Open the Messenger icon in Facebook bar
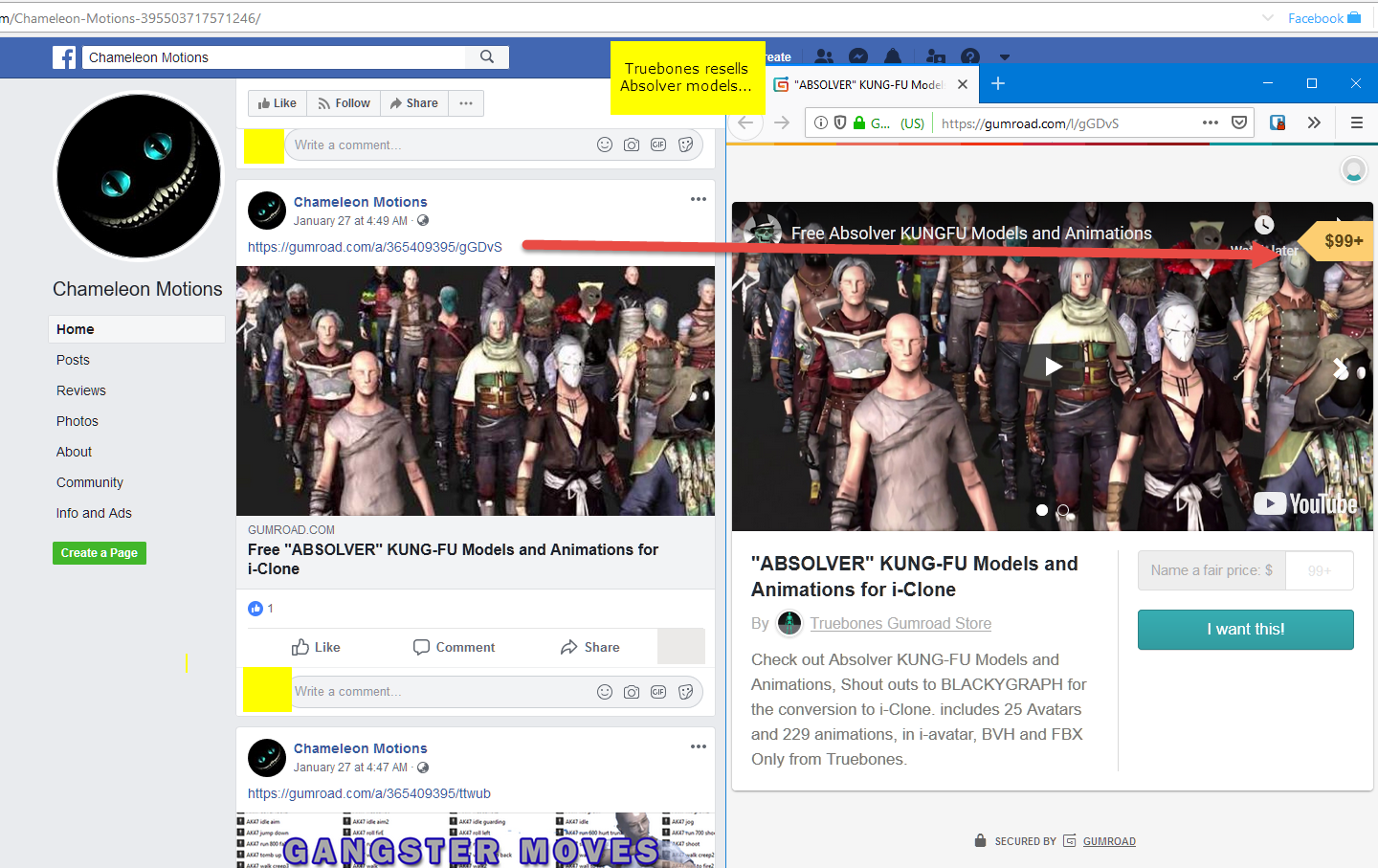 (858, 57)
